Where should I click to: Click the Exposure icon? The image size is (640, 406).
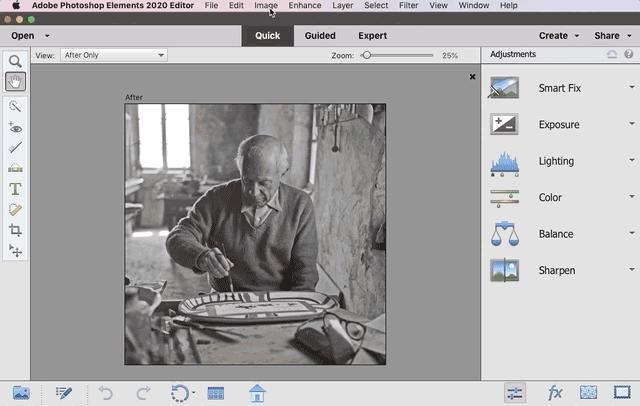tap(504, 124)
